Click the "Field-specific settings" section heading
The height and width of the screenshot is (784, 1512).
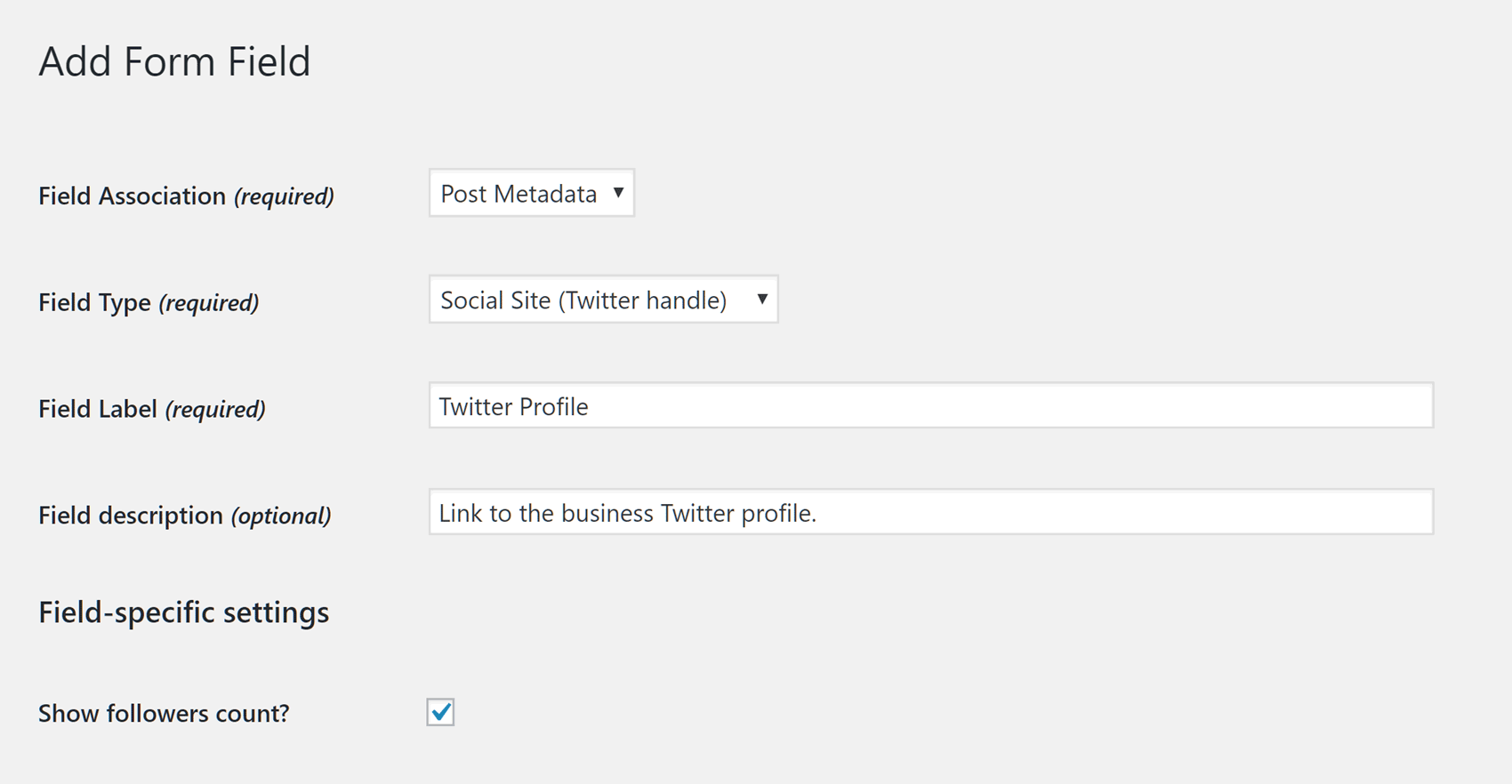pos(183,612)
